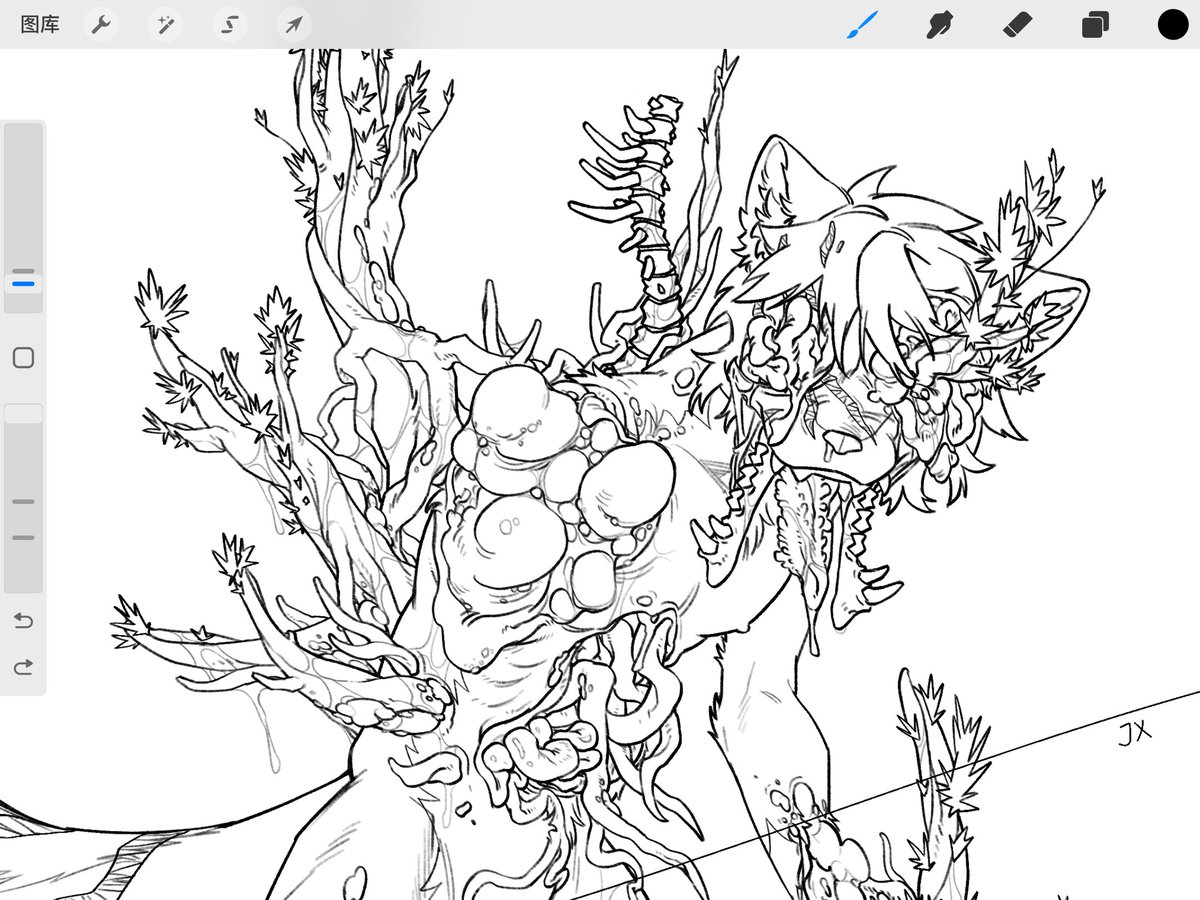1200x900 pixels.
Task: Adjust the brush size slider
Action: pyautogui.click(x=24, y=217)
